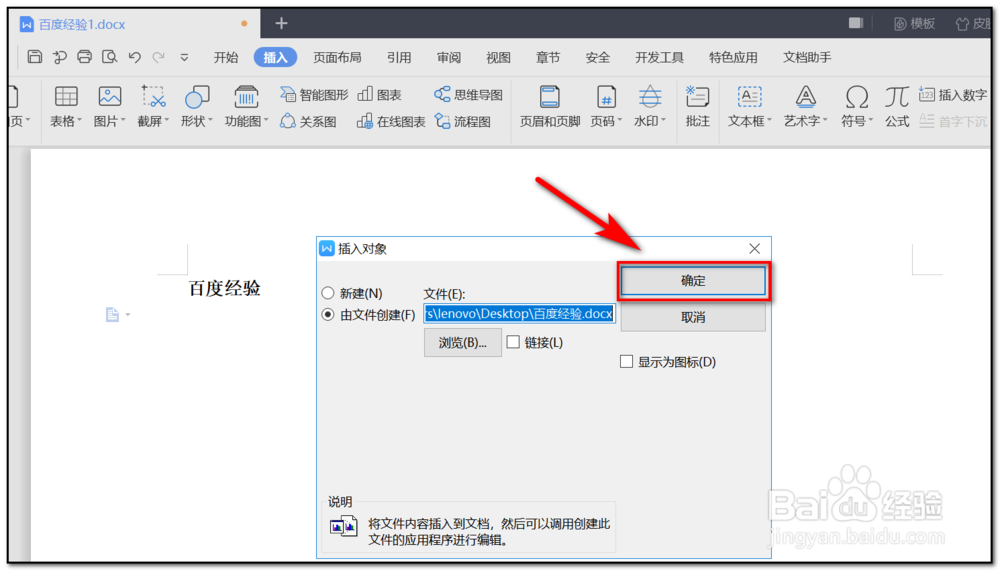Screen dimensions: 1000x571
Task: Click the Picture (图片) icon
Action: coord(110,97)
